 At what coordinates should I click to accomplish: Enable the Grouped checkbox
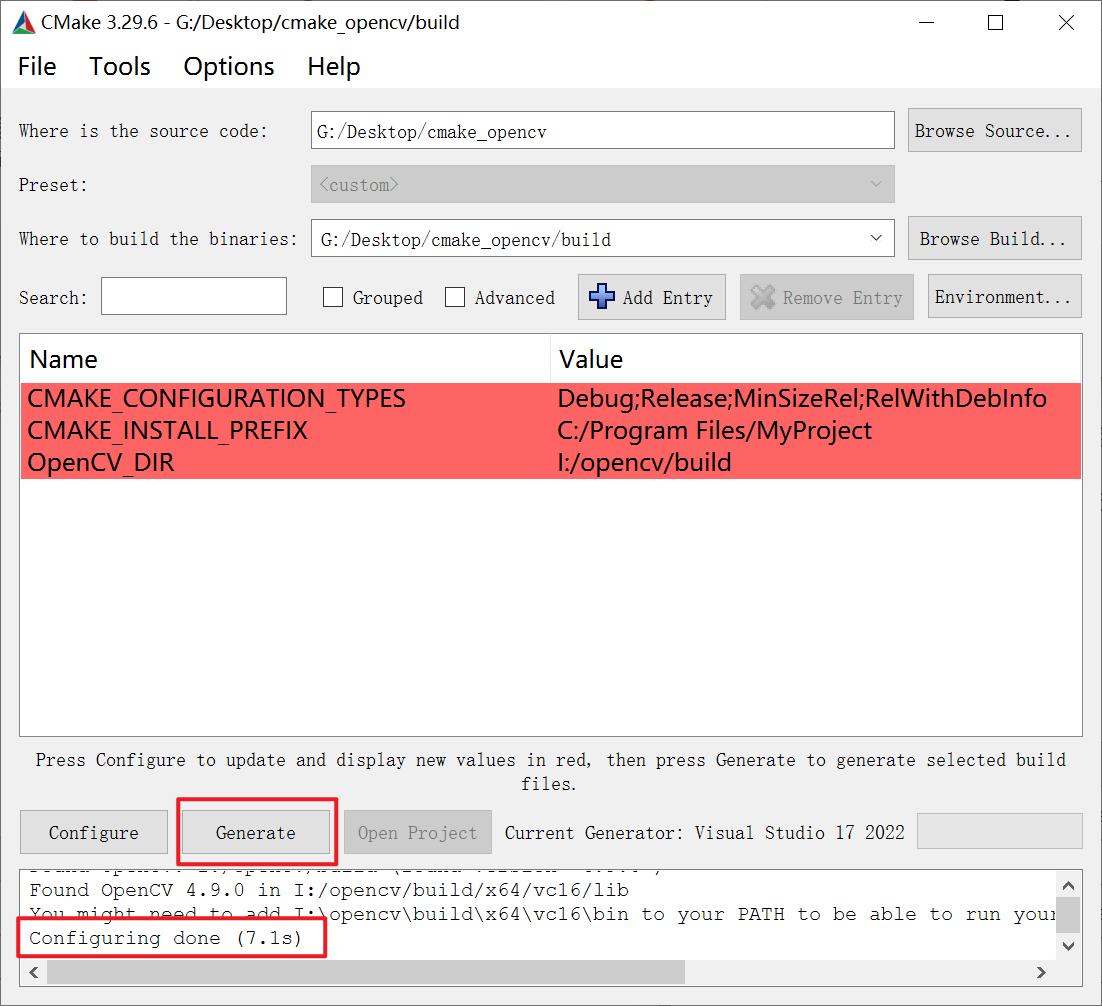332,297
